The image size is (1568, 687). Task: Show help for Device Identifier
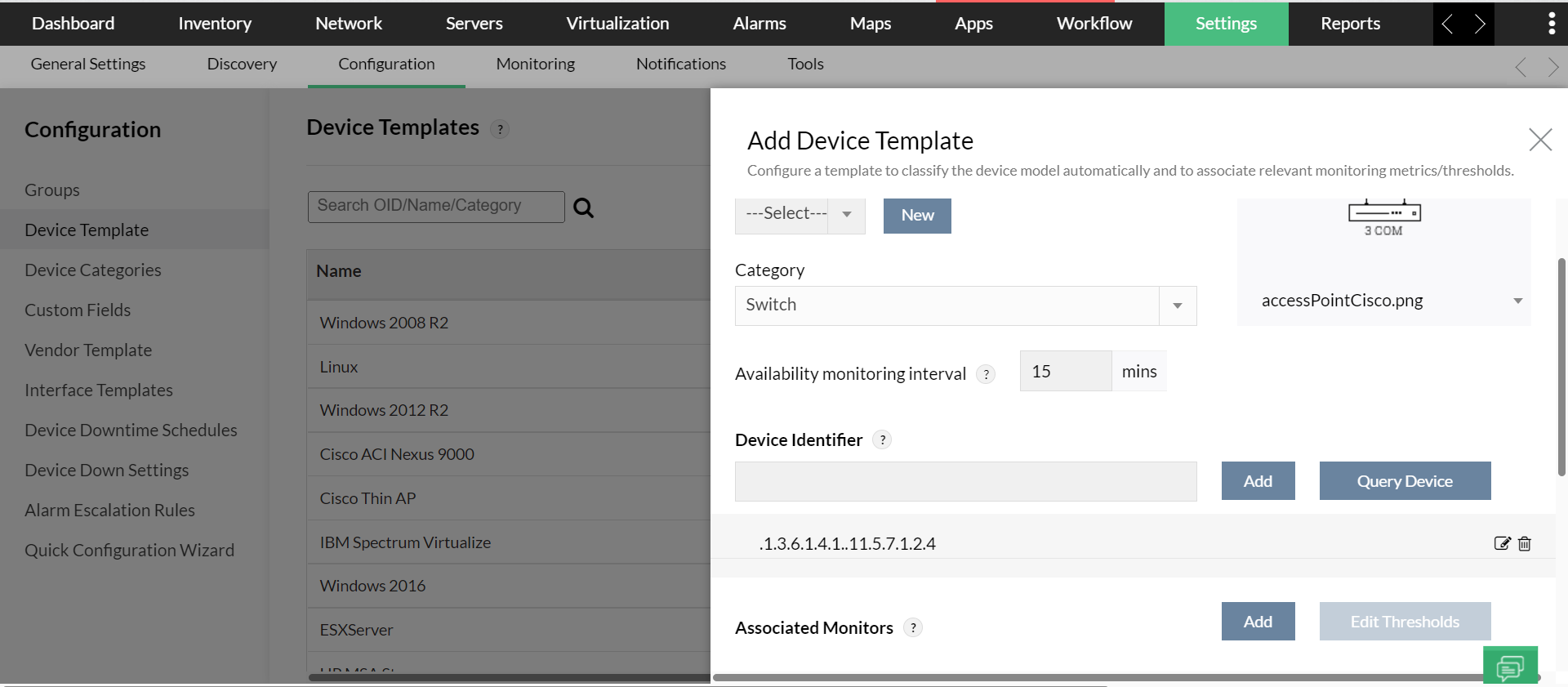pyautogui.click(x=882, y=439)
